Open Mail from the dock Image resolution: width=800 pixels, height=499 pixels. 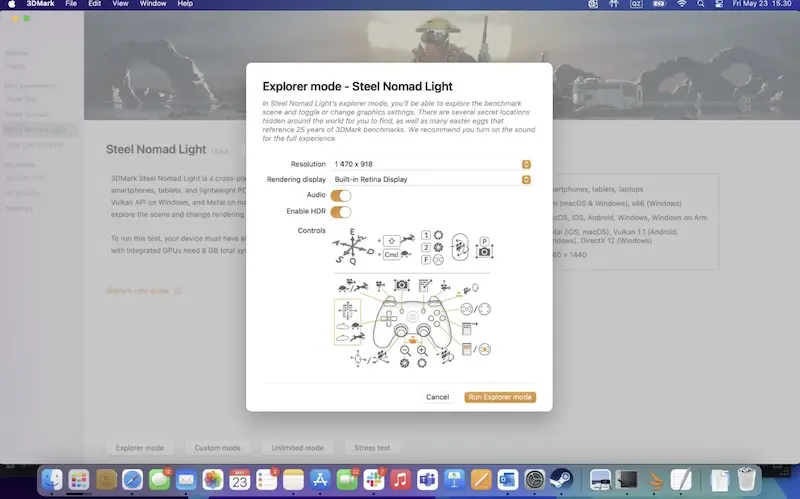click(186, 480)
